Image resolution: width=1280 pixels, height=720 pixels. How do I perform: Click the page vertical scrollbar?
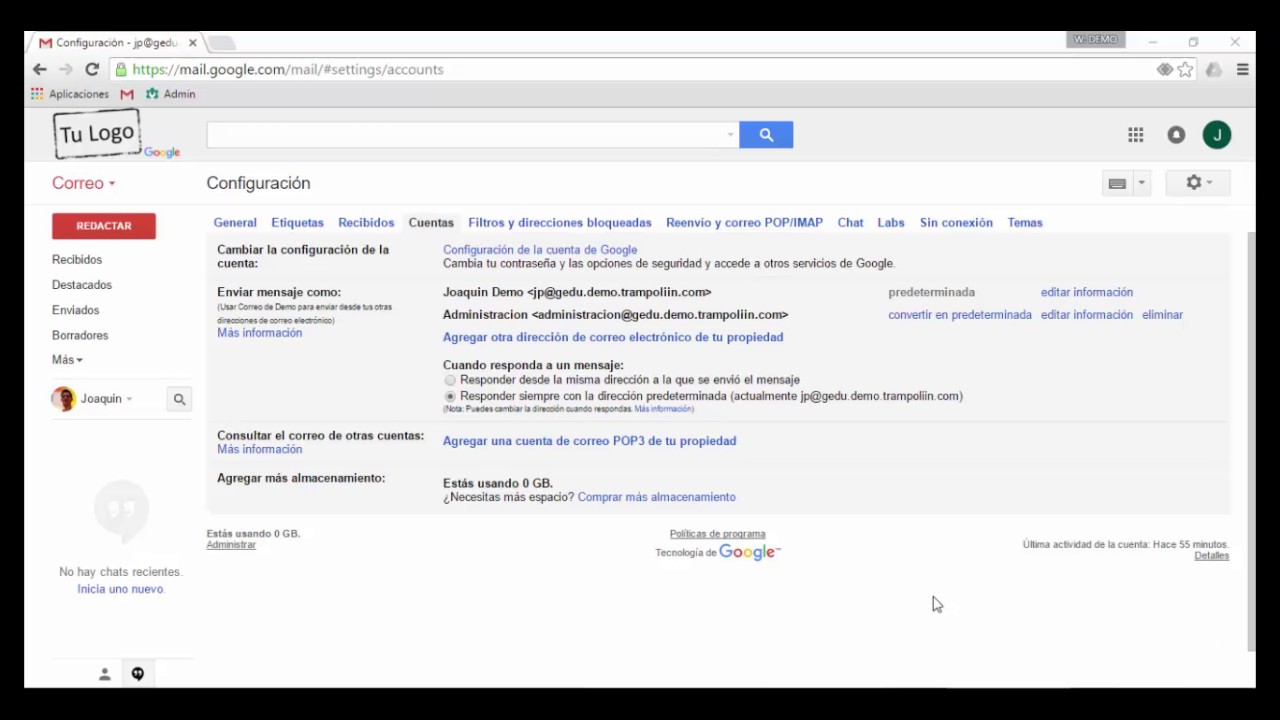[1250, 440]
